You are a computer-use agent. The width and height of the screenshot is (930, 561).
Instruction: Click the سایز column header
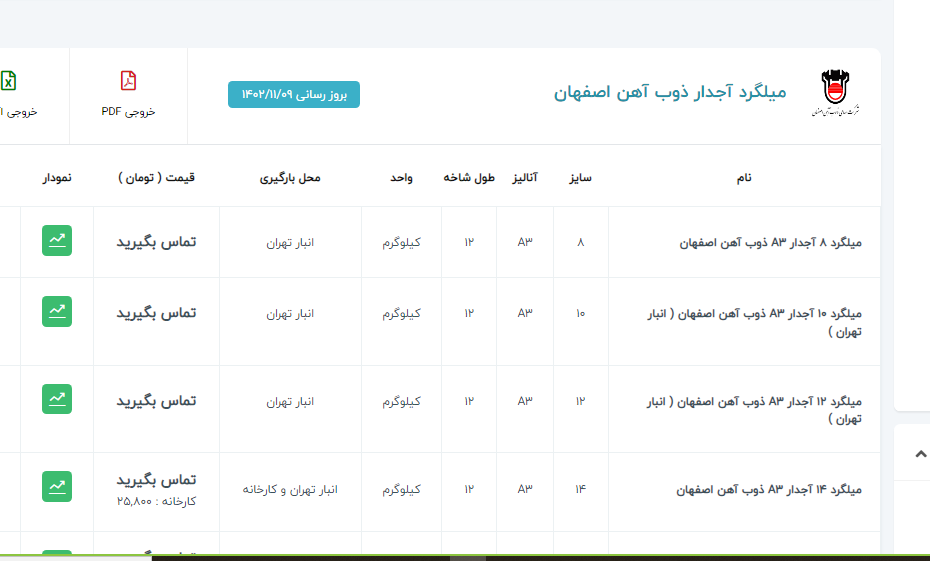[580, 177]
